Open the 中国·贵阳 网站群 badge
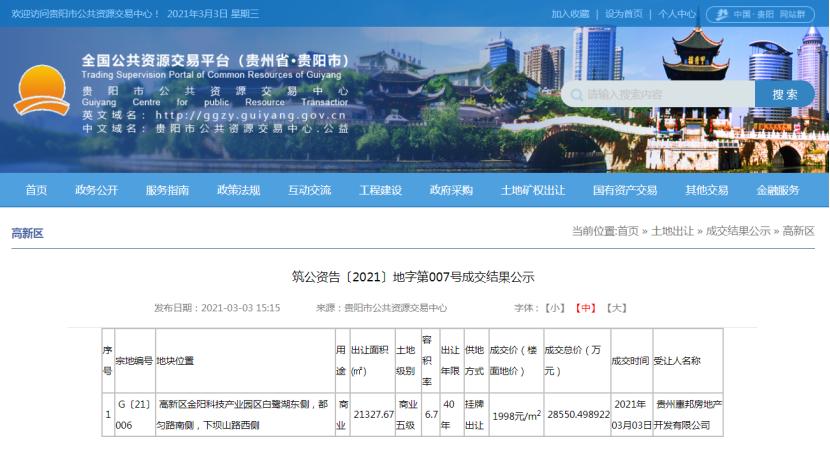This screenshot has height=452, width=830. tap(760, 14)
